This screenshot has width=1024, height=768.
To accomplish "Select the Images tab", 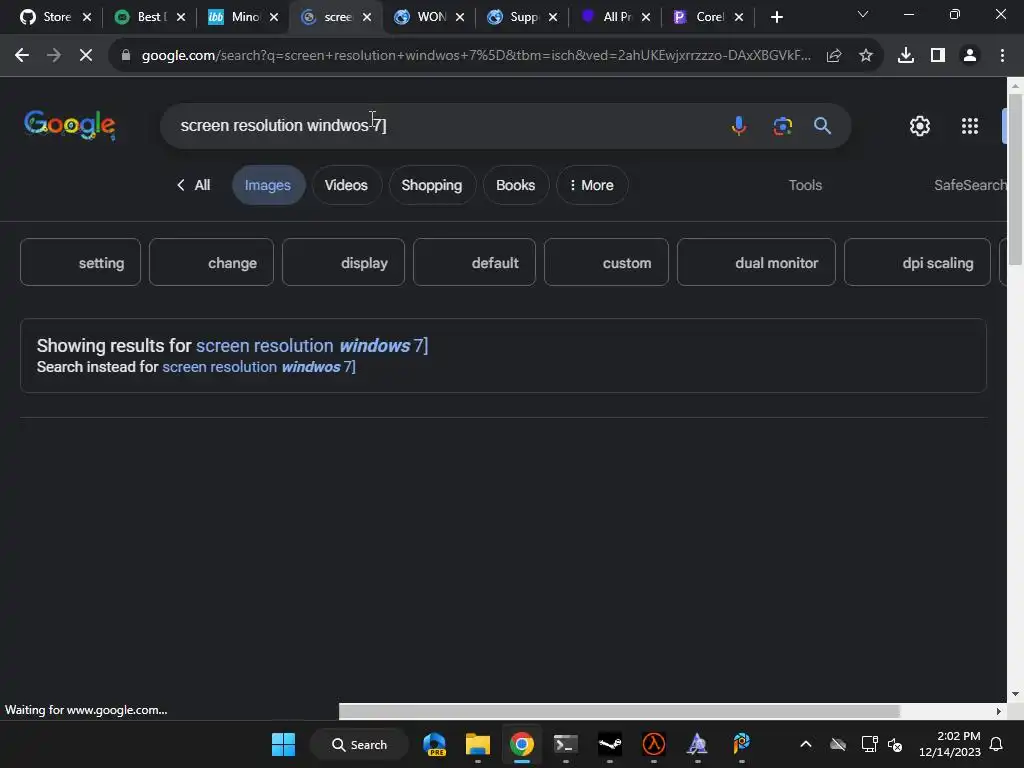I will click(x=268, y=185).
